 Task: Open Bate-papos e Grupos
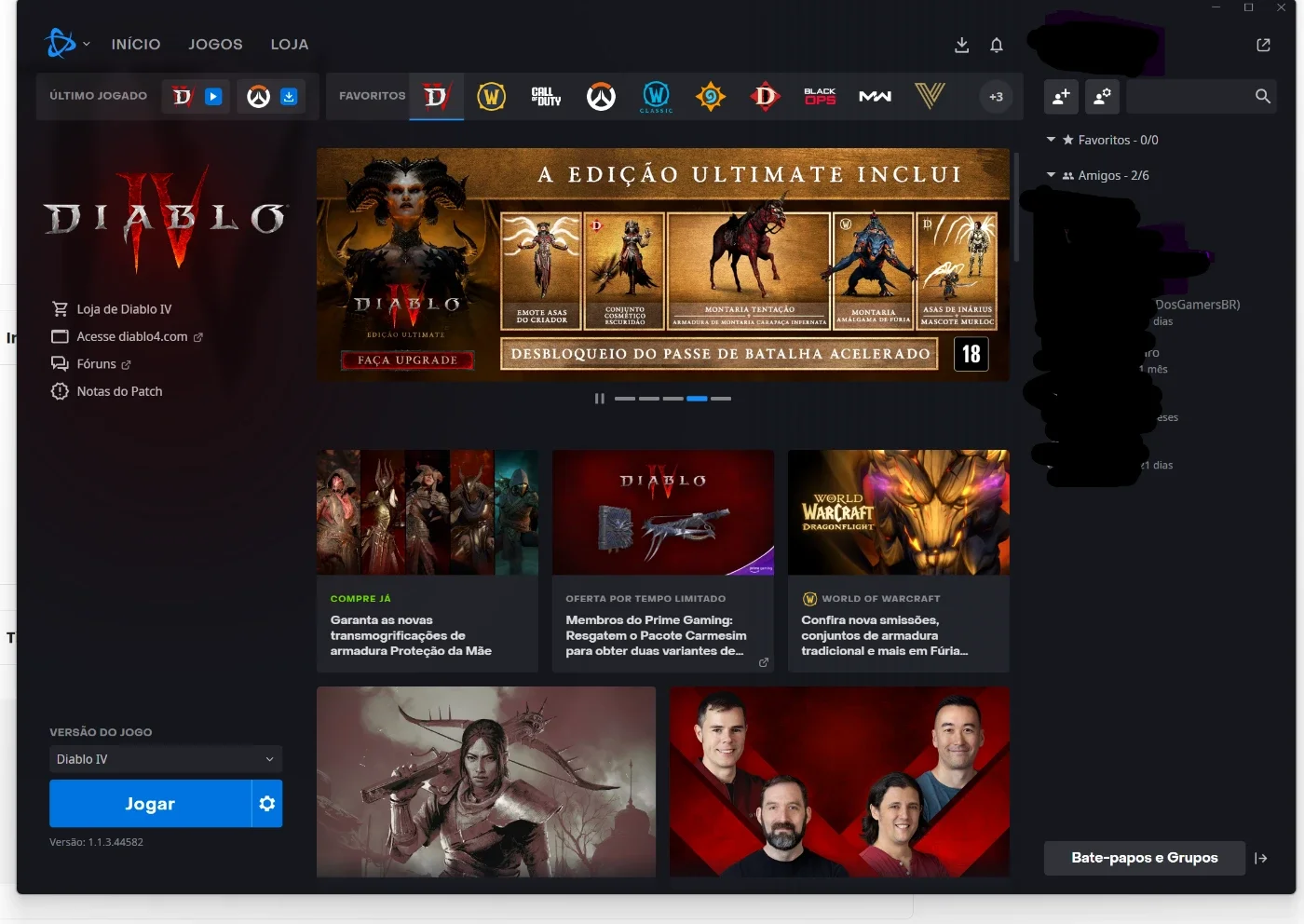click(1145, 858)
